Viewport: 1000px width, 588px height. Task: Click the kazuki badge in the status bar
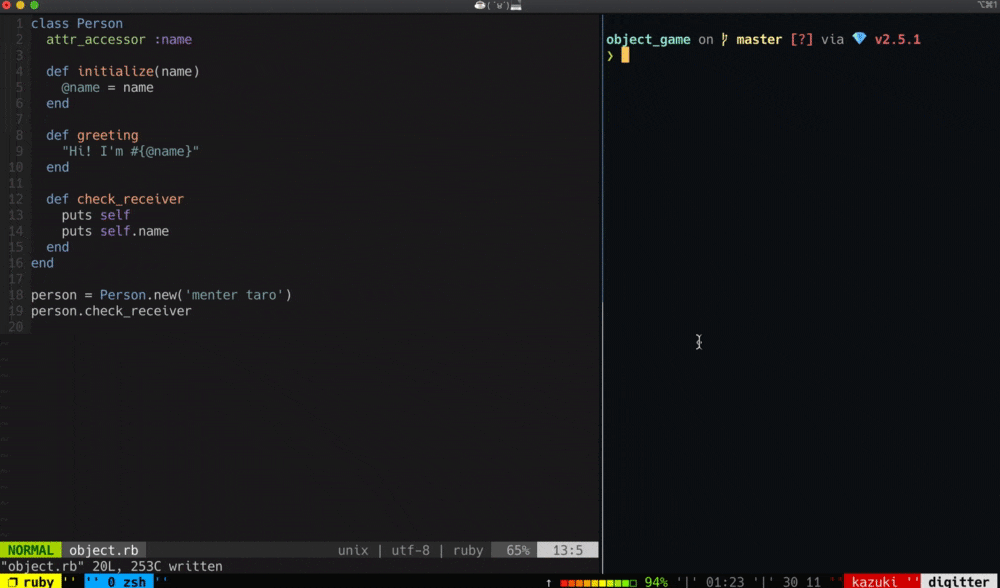(878, 580)
